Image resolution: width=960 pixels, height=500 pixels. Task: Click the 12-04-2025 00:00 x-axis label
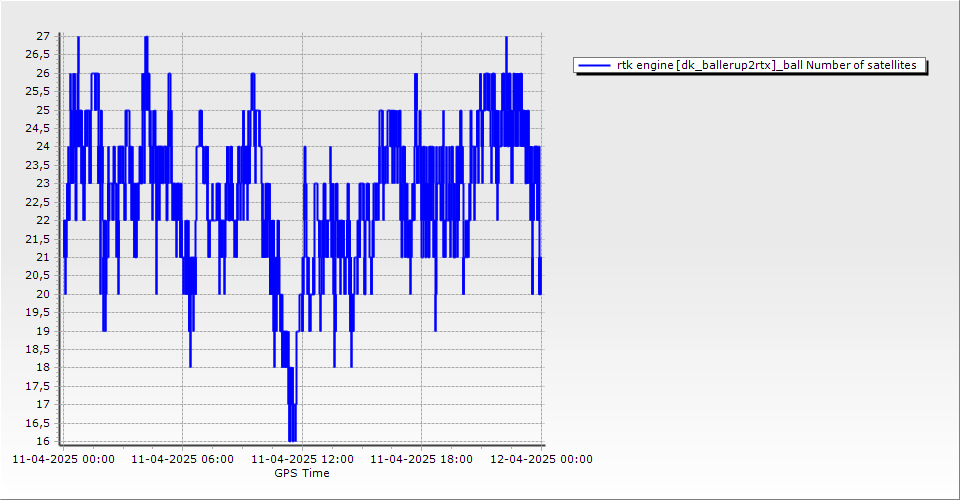[541, 460]
